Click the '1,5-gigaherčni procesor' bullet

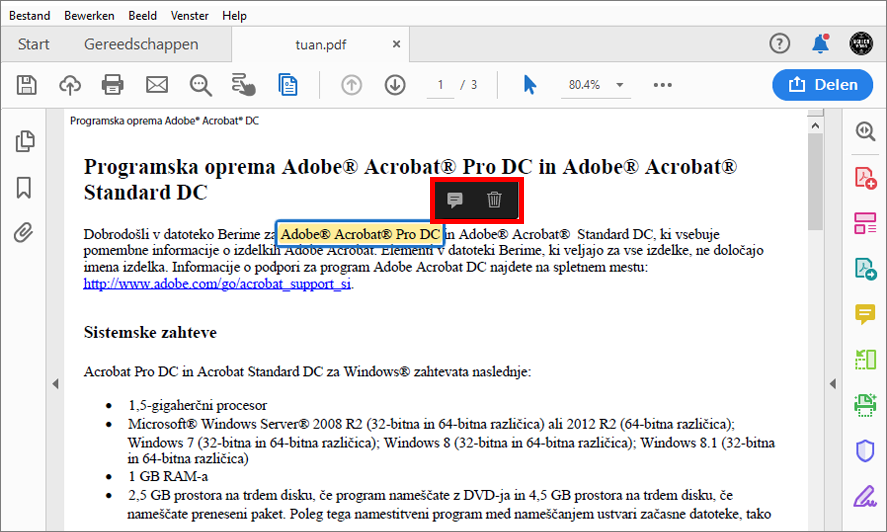[x=197, y=405]
